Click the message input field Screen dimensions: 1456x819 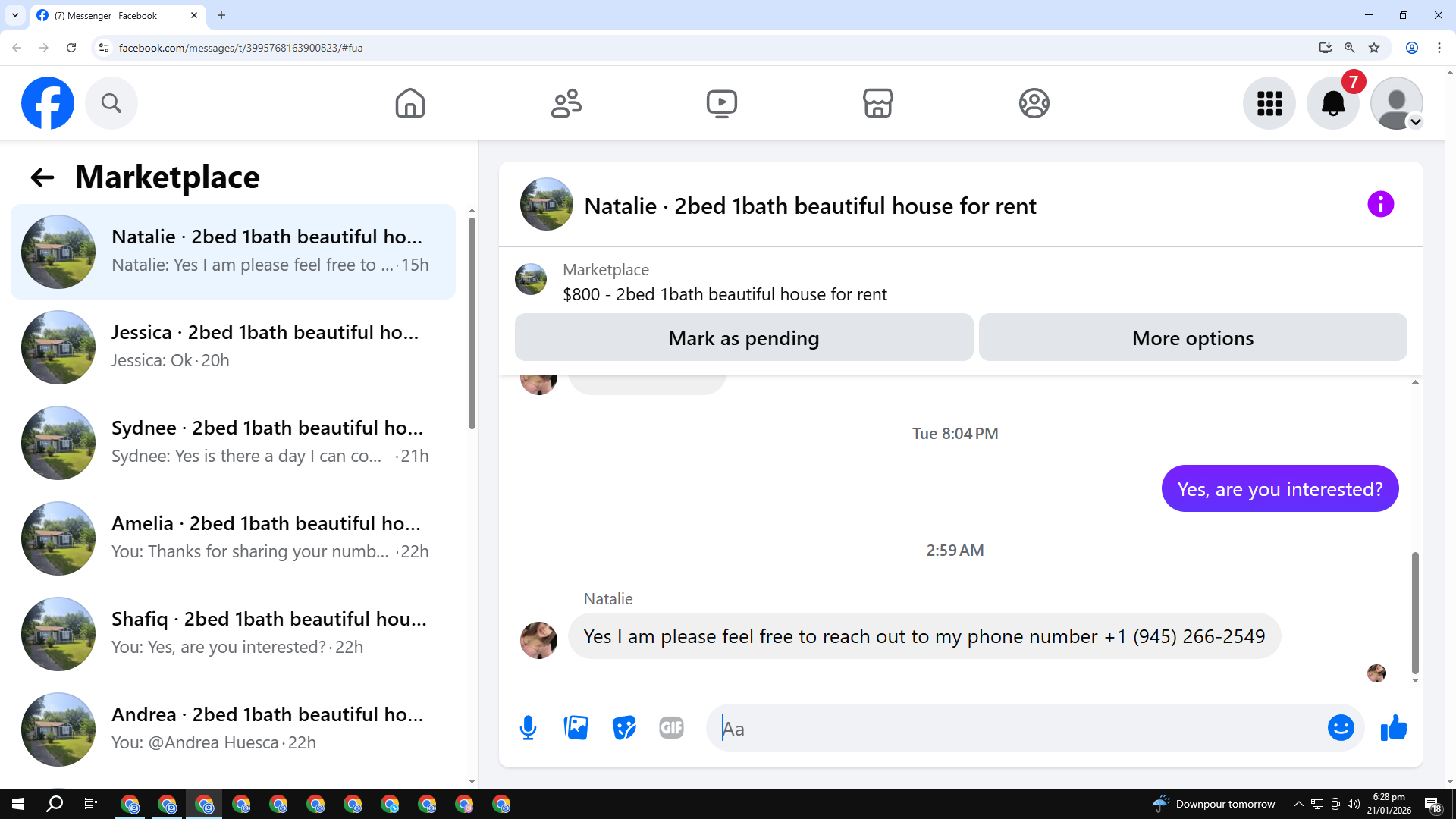(1016, 728)
